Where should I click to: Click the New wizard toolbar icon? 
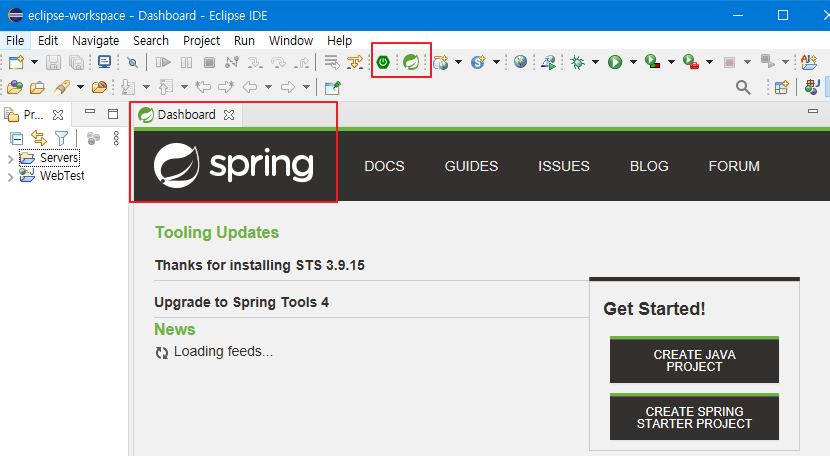coord(16,62)
